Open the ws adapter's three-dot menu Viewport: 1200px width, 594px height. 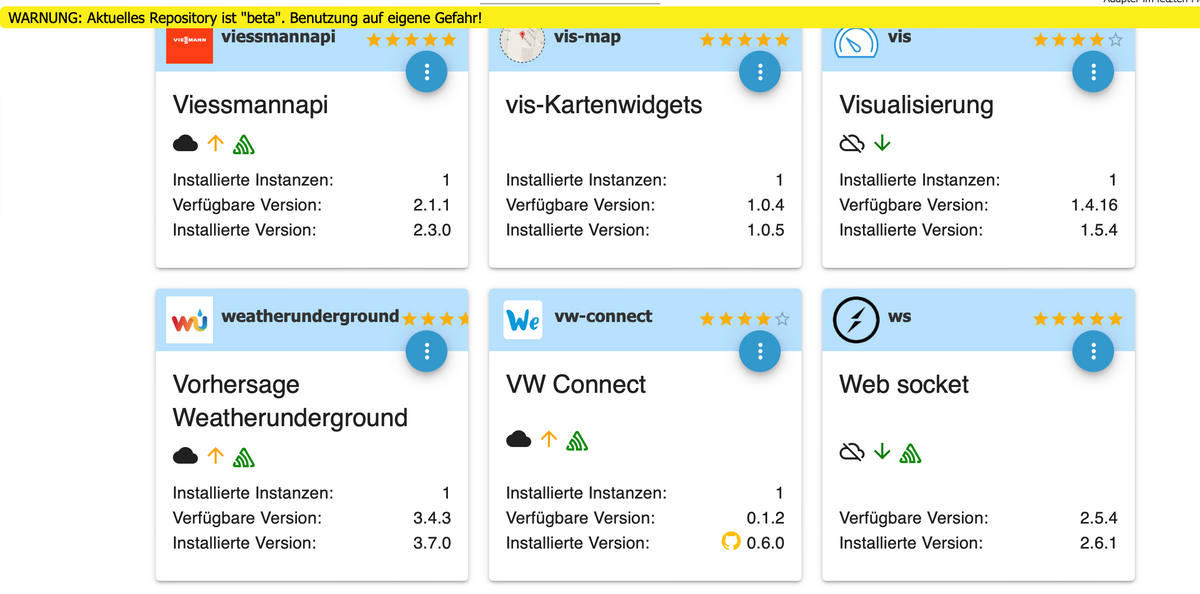[1093, 351]
